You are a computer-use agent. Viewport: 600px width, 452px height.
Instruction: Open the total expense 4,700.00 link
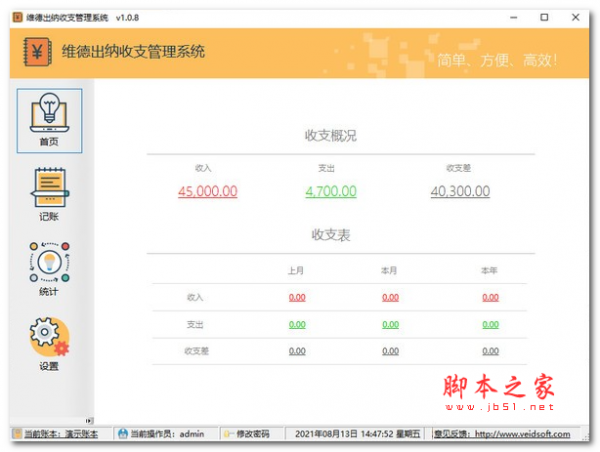[x=330, y=191]
